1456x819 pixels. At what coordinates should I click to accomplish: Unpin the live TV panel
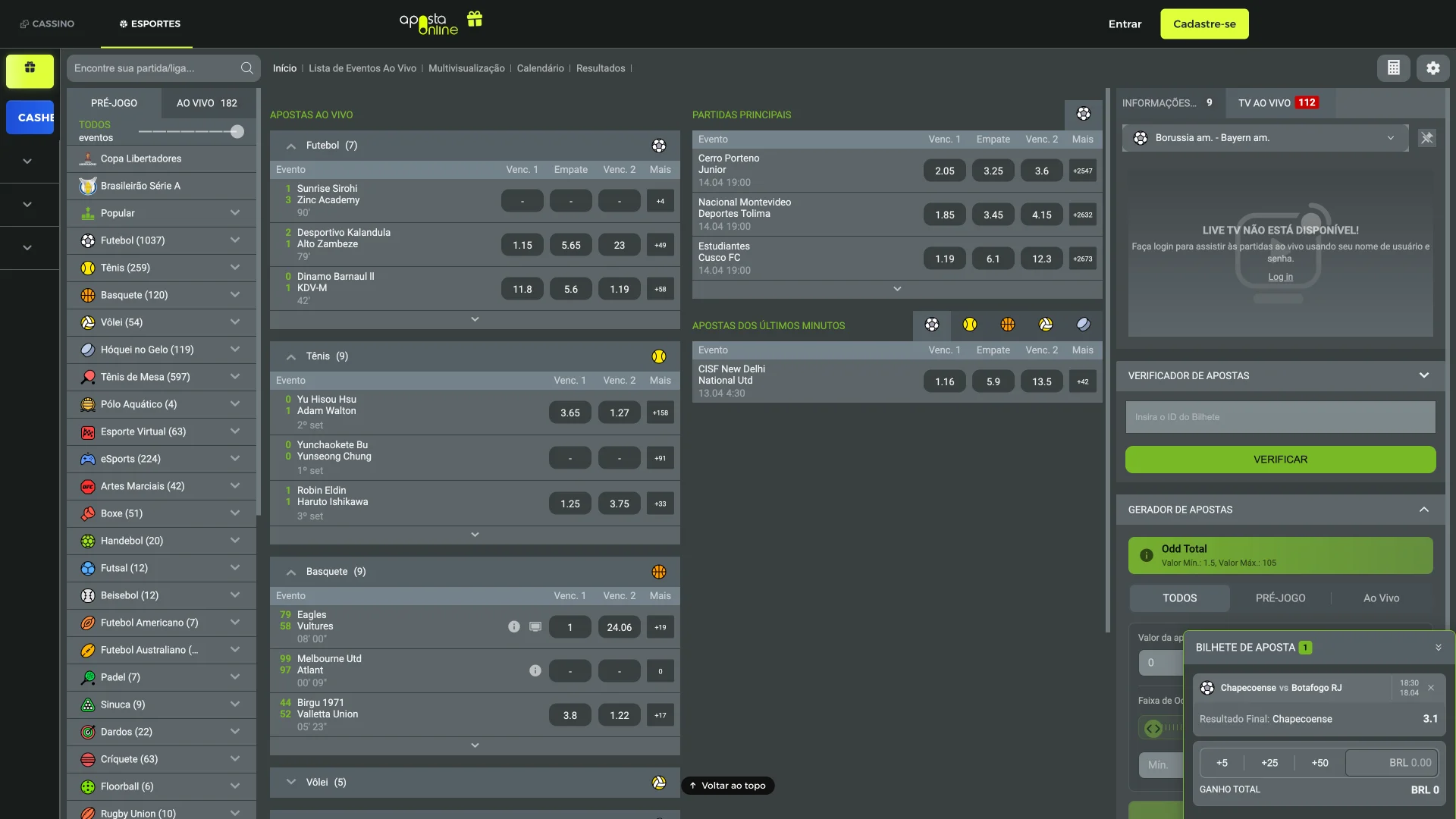coord(1427,138)
